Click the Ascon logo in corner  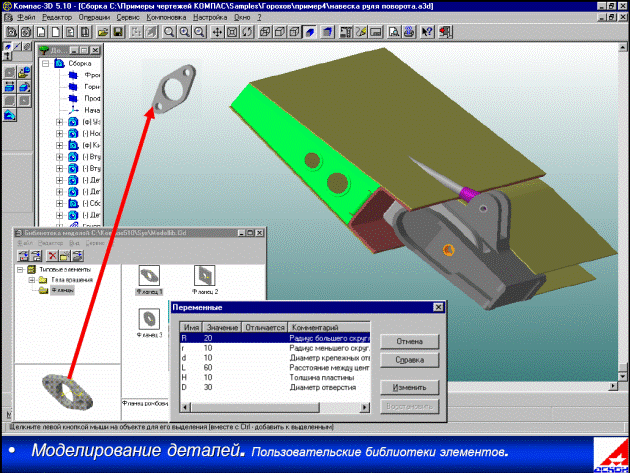click(611, 455)
